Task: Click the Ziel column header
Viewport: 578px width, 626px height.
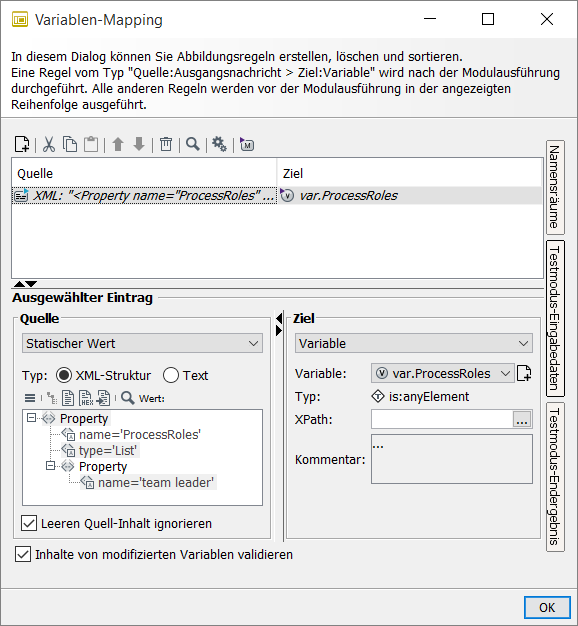Action: (x=410, y=173)
